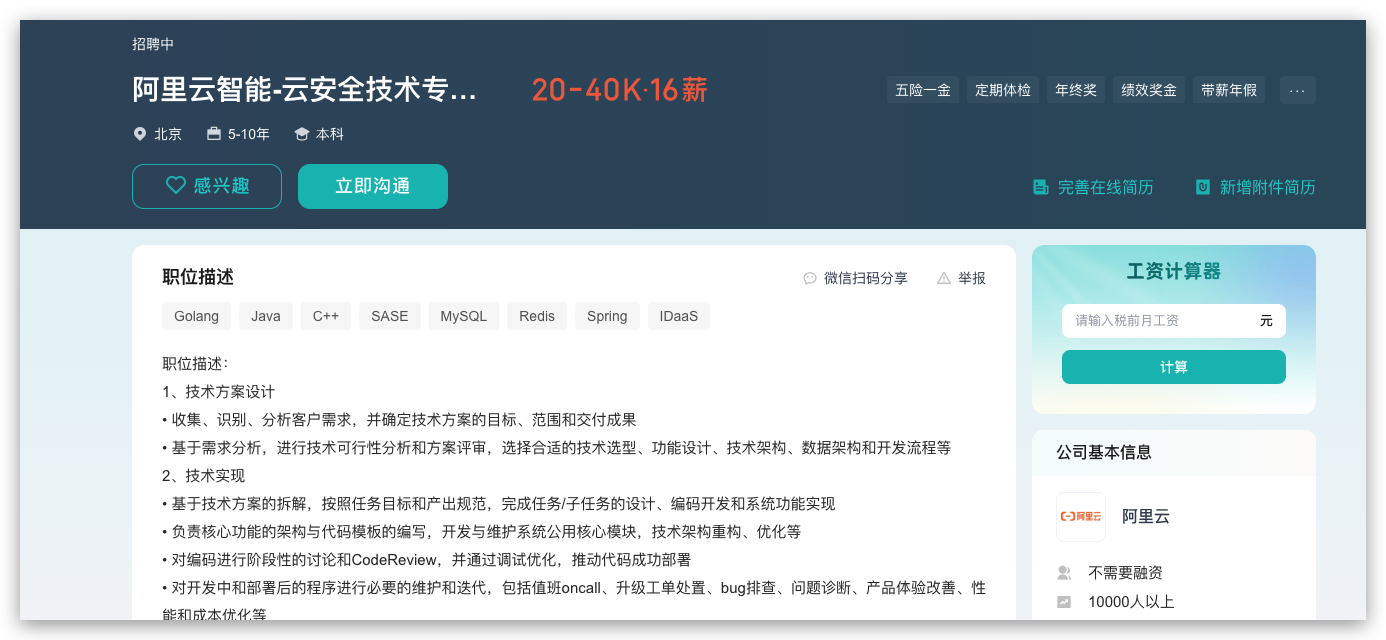The height and width of the screenshot is (640, 1386).
Task: Click the 职位描述 section heading
Action: tap(198, 277)
